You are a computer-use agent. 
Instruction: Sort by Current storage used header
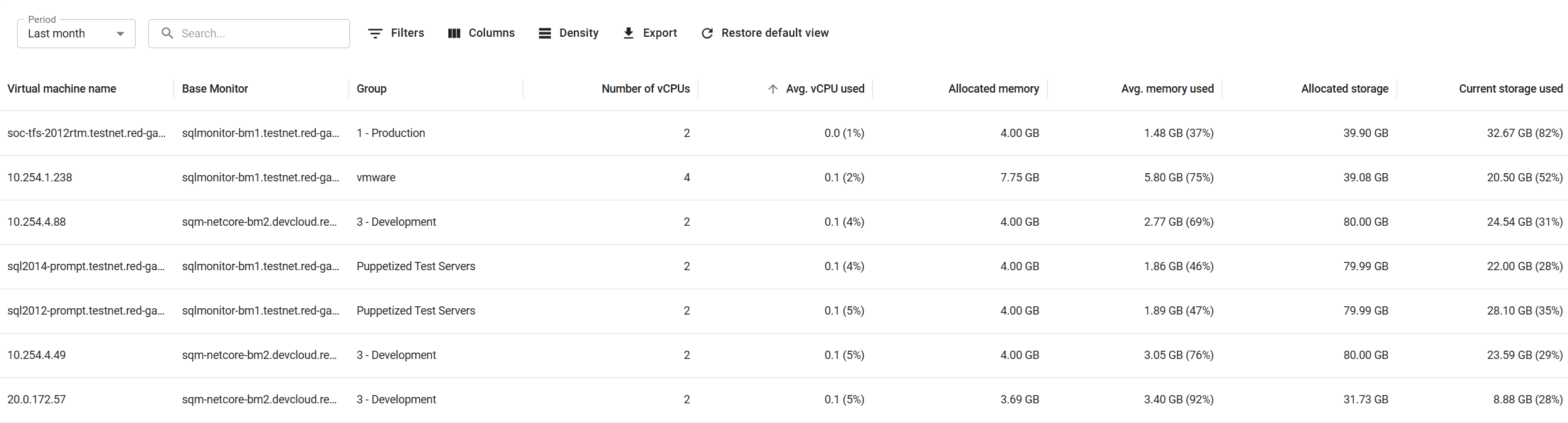(1510, 89)
